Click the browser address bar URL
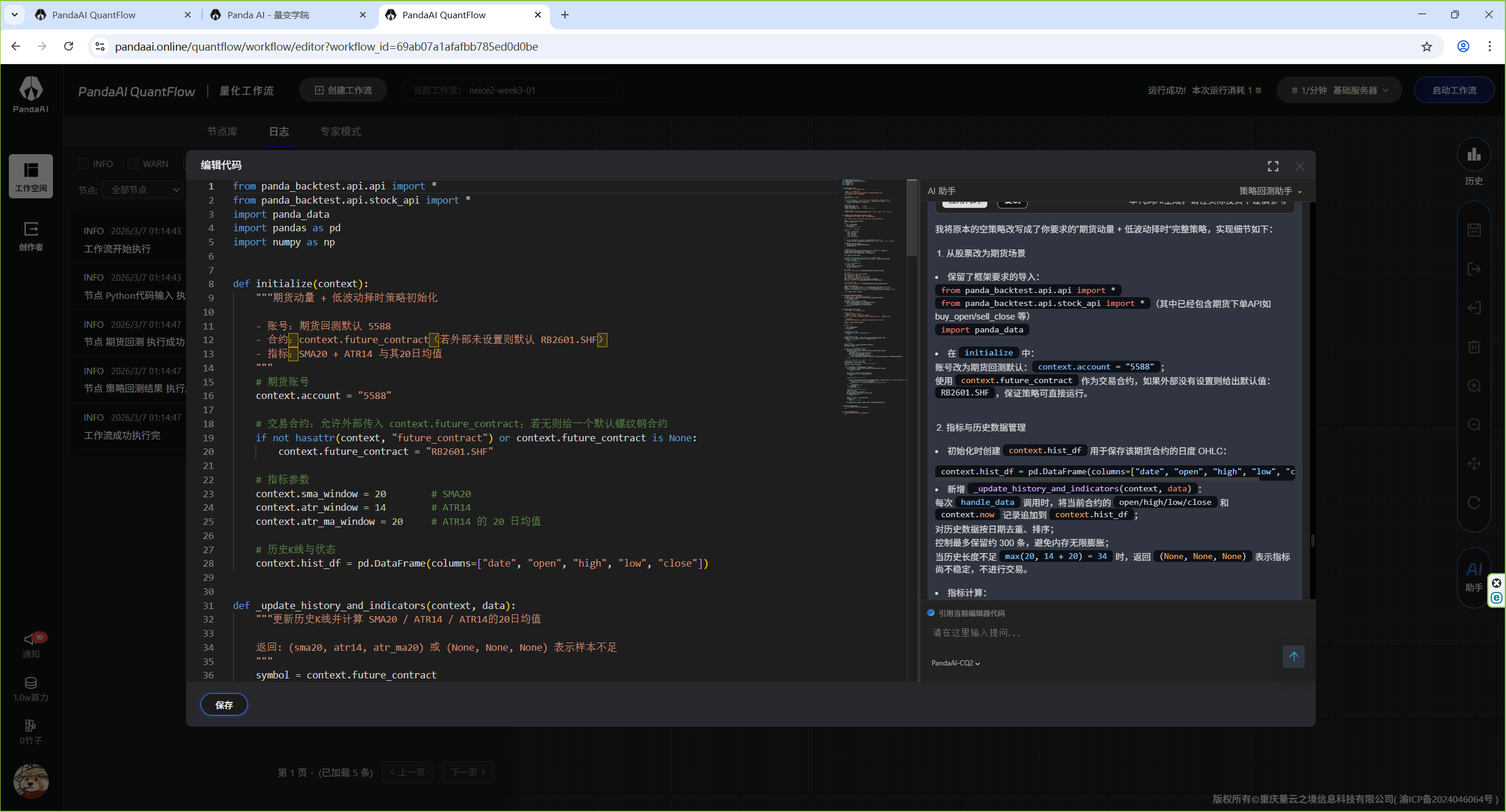The width and height of the screenshot is (1506, 812). 326,46
